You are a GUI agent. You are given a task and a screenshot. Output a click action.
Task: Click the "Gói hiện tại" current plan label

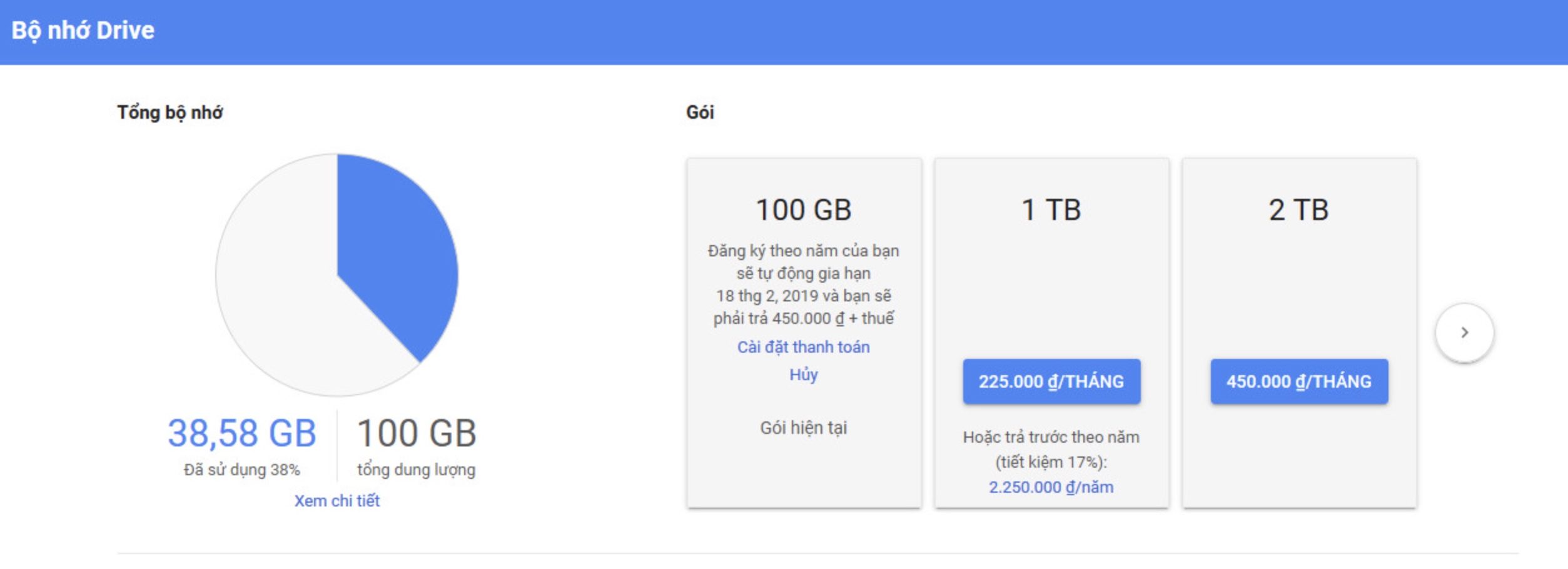(803, 428)
